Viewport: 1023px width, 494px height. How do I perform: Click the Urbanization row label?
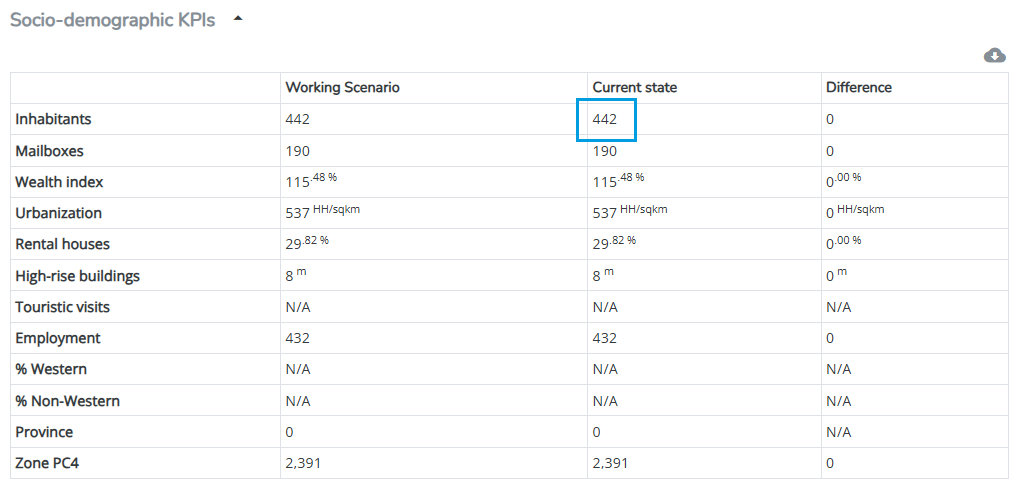[58, 213]
